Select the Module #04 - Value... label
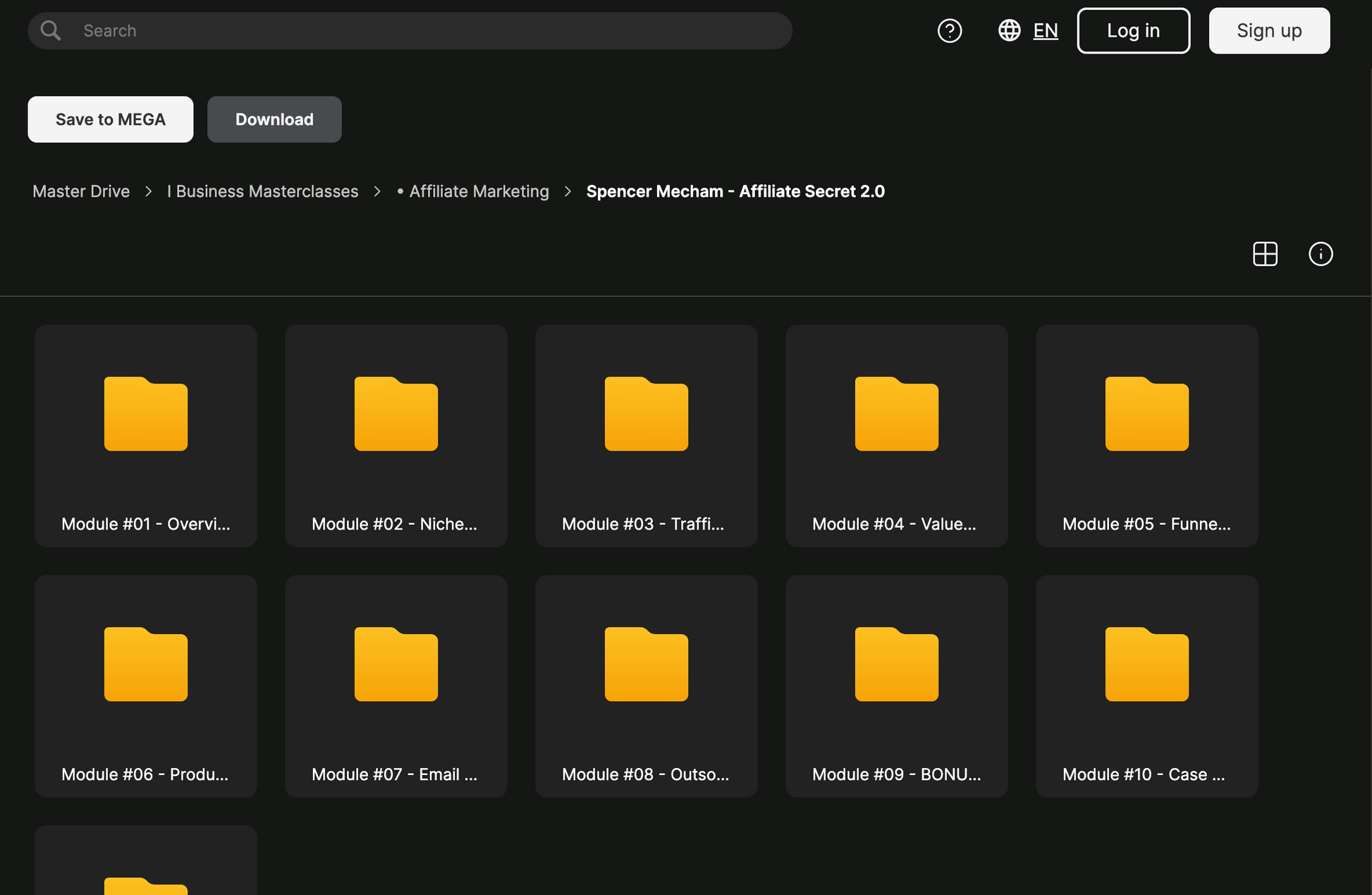This screenshot has width=1372, height=895. coord(894,524)
